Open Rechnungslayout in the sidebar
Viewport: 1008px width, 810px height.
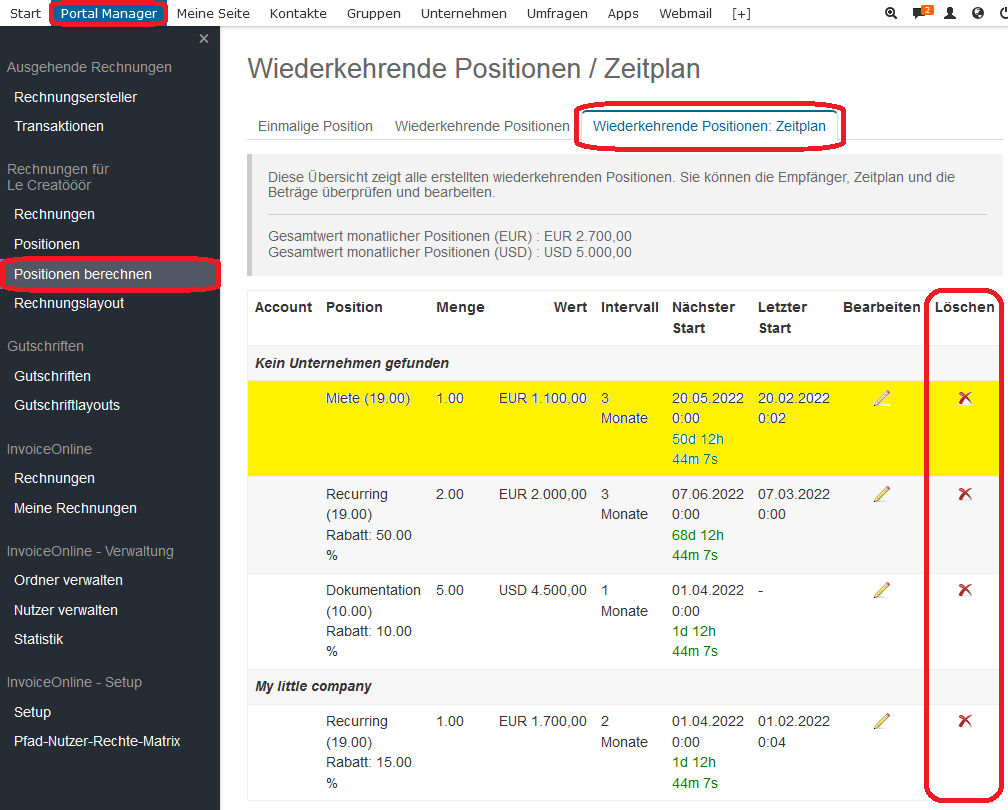[69, 303]
